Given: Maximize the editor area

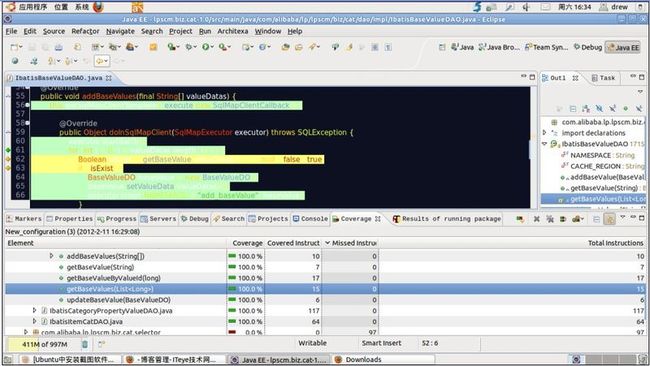Looking at the screenshot, I should pyautogui.click(x=532, y=77).
